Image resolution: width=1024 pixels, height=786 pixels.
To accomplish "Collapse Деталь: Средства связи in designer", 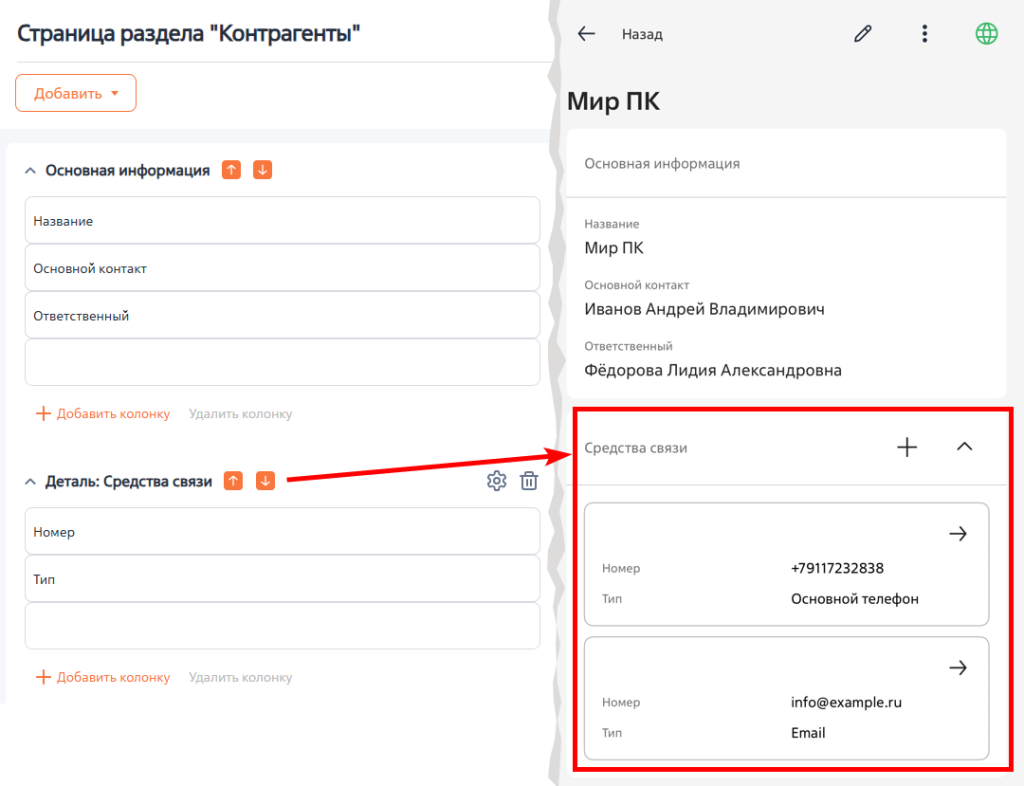I will click(30, 482).
